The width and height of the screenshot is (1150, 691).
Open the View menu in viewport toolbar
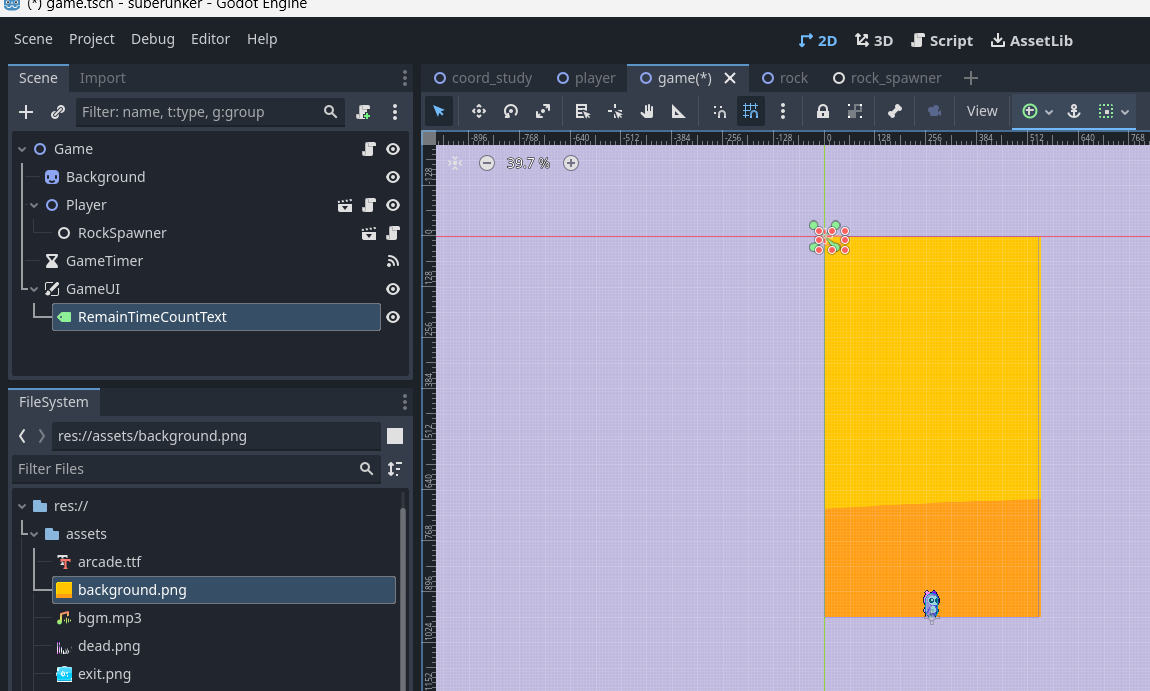(x=982, y=111)
